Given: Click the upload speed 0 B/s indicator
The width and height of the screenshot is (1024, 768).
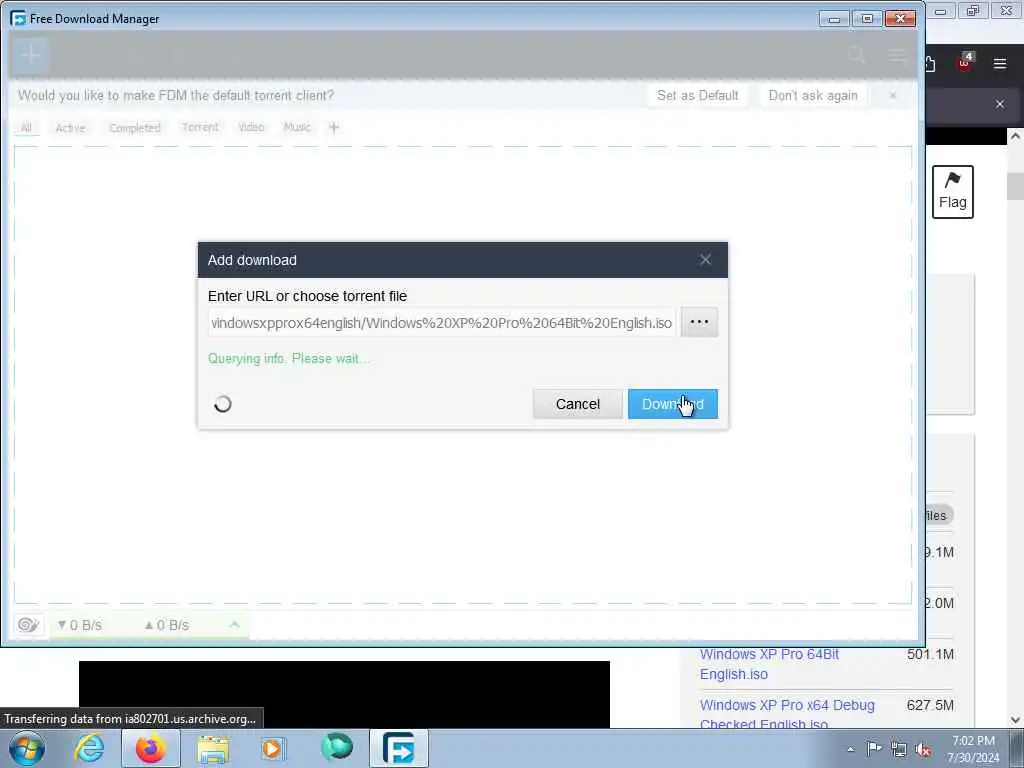Looking at the screenshot, I should [x=167, y=625].
